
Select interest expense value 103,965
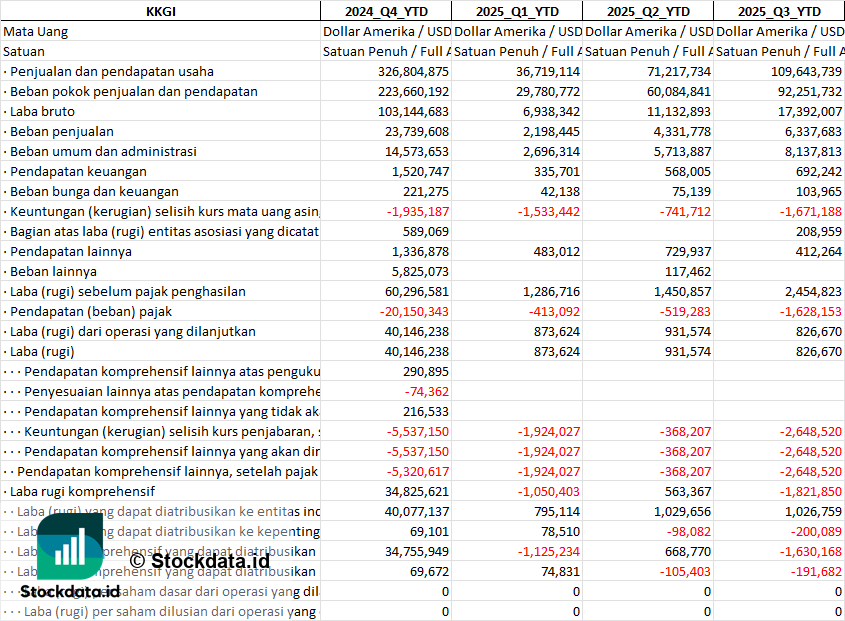819,191
